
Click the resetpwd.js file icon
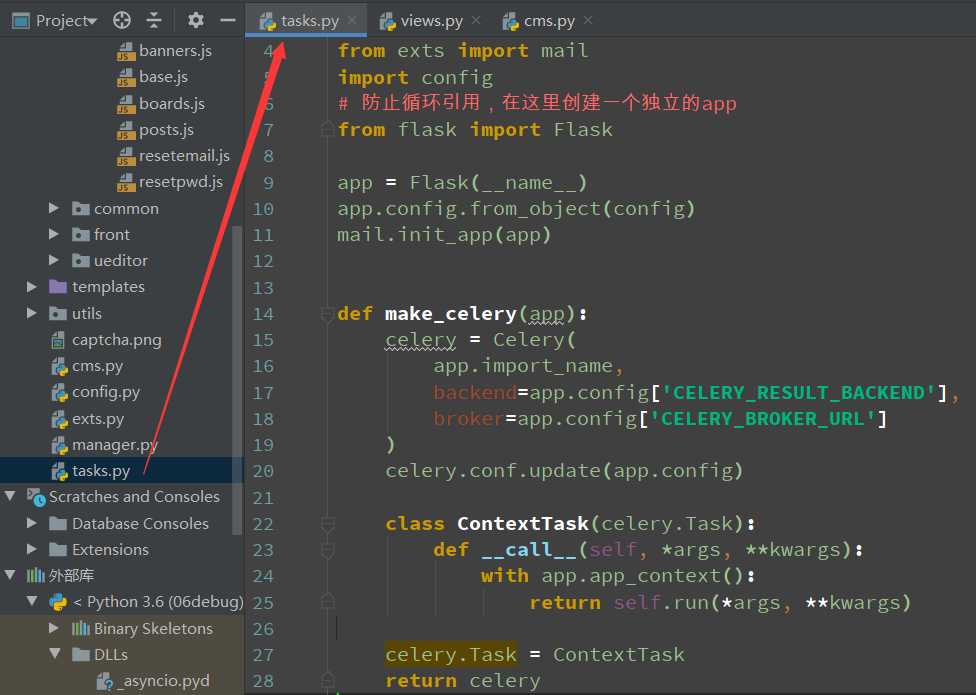126,182
